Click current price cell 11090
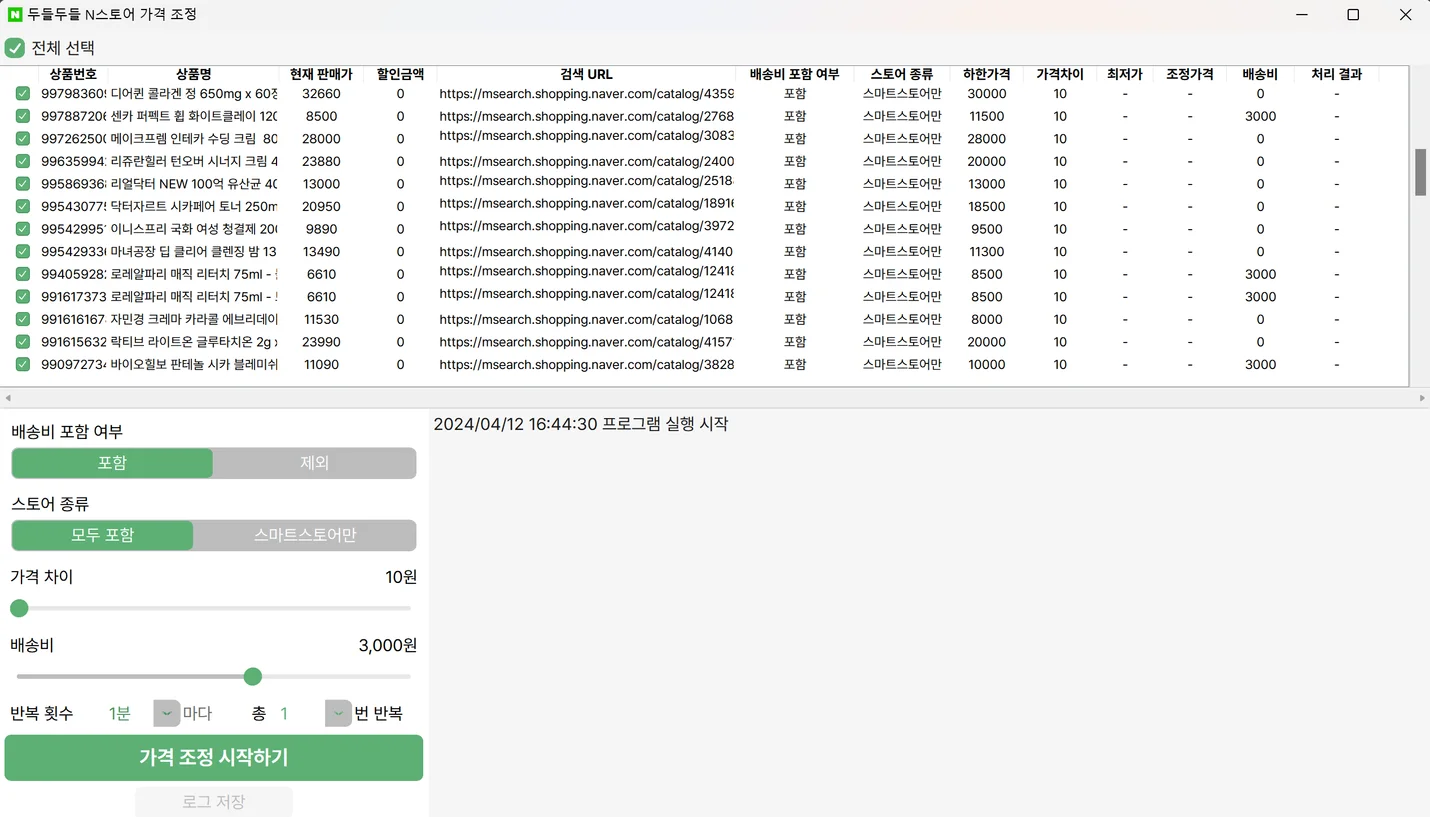The height and width of the screenshot is (817, 1430). point(321,364)
